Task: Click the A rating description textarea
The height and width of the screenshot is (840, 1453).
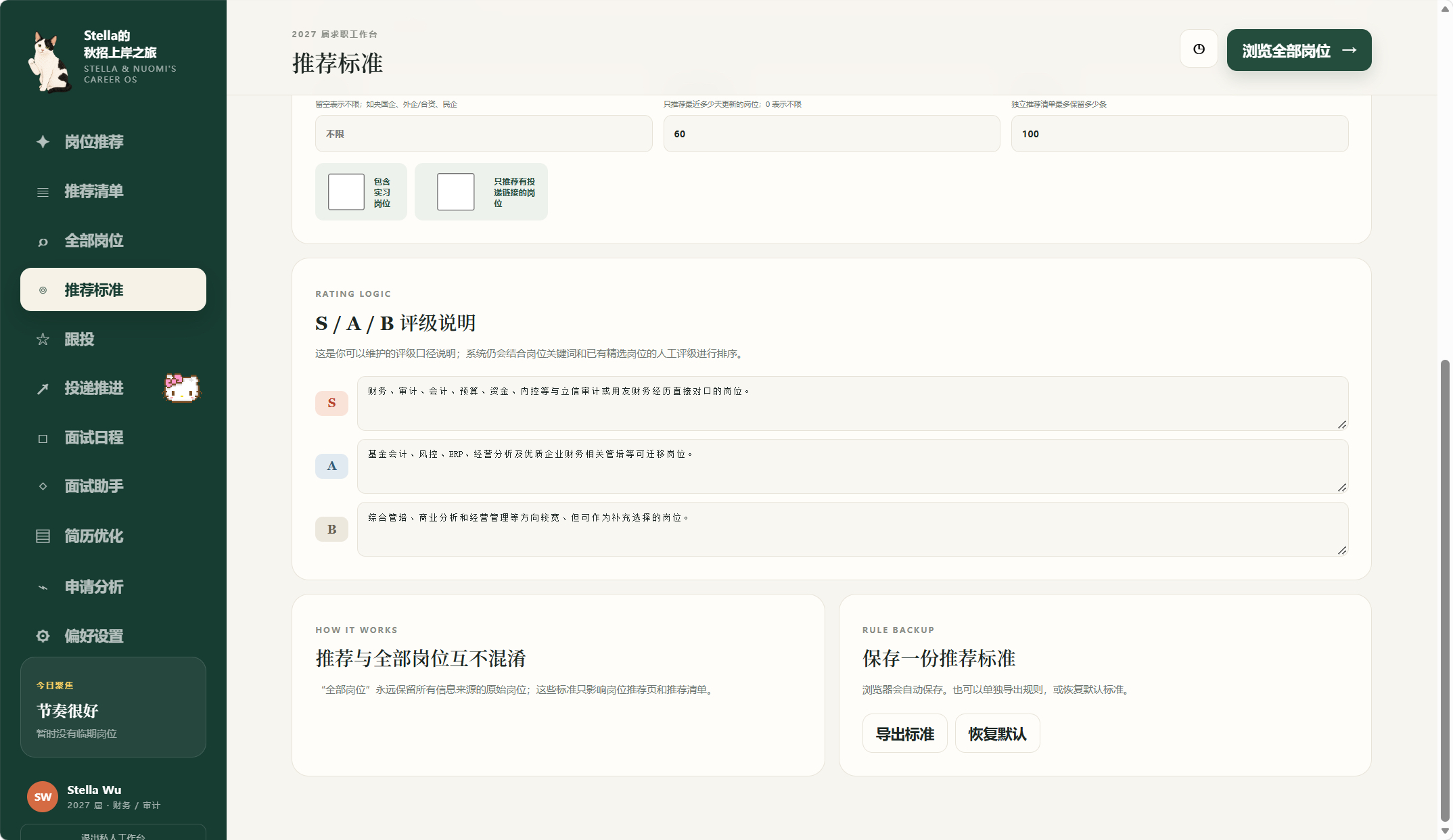Action: pyautogui.click(x=852, y=466)
